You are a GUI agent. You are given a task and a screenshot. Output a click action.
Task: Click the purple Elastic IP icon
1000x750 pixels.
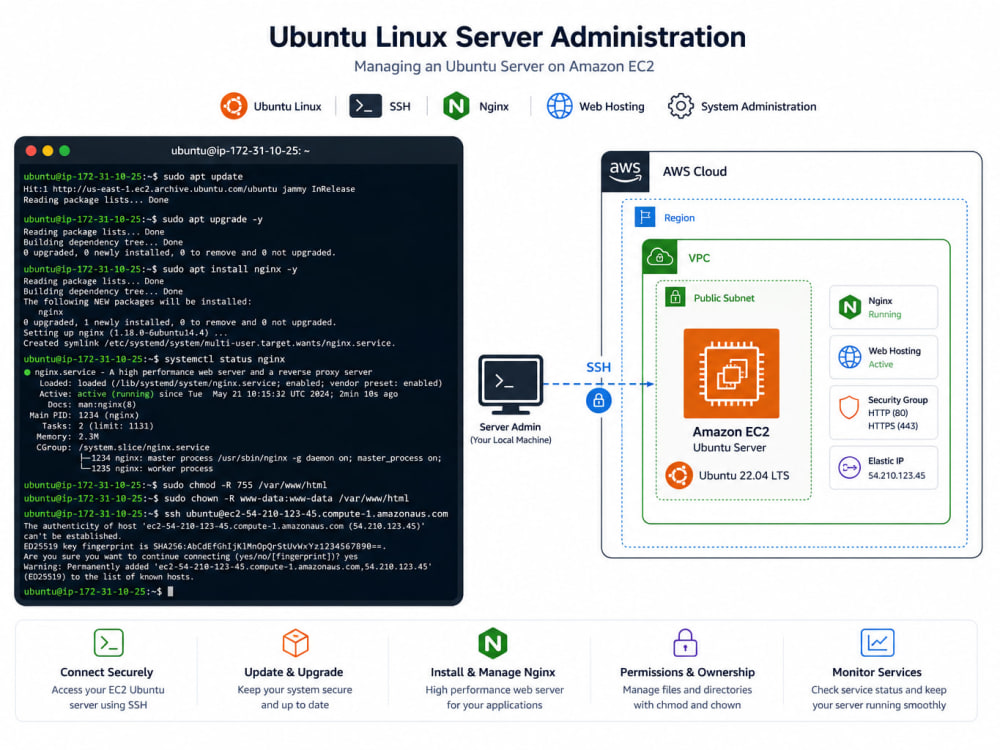(x=849, y=468)
